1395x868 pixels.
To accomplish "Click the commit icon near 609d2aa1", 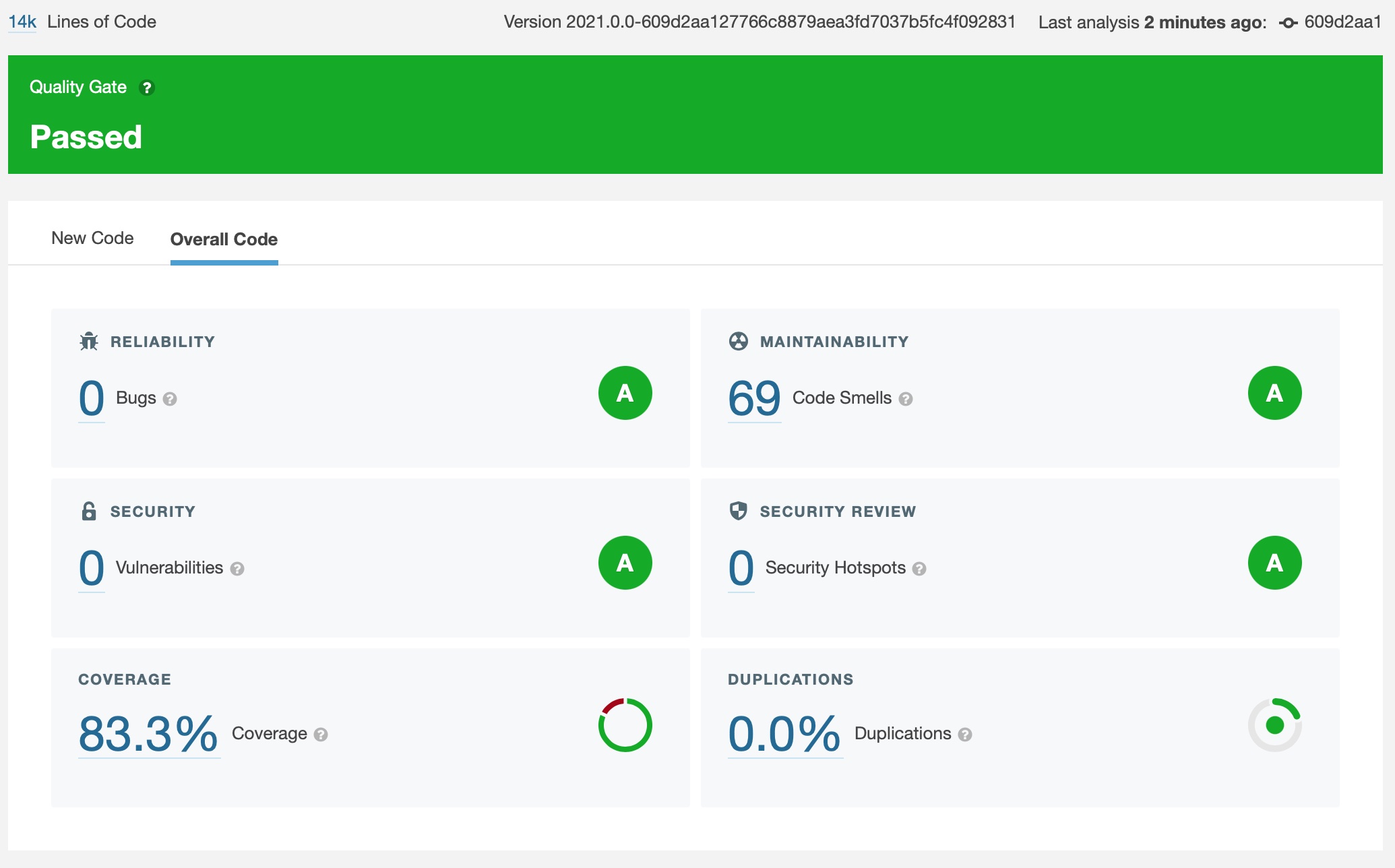I will pyautogui.click(x=1288, y=23).
